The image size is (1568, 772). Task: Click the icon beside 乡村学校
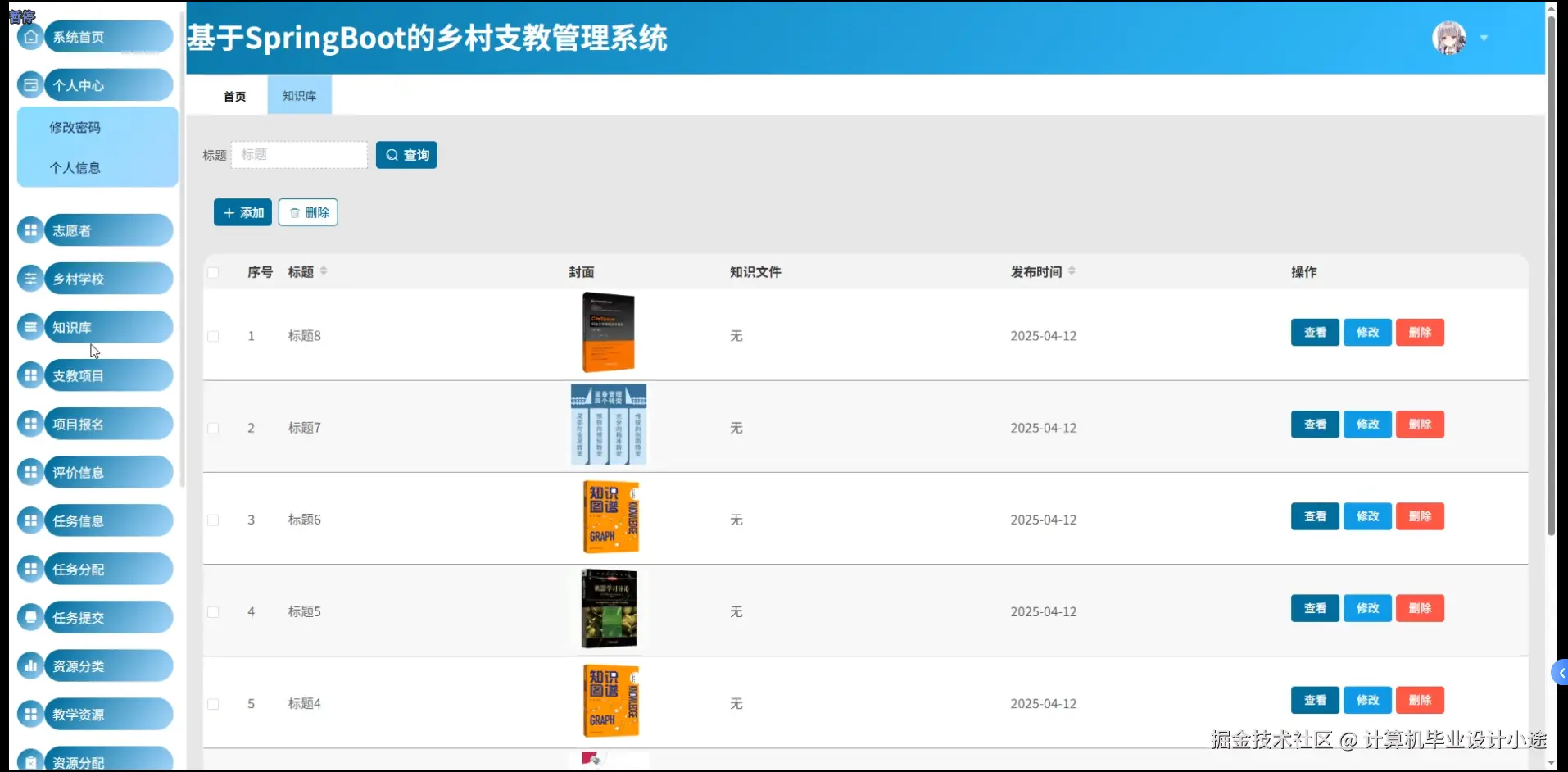pos(30,279)
